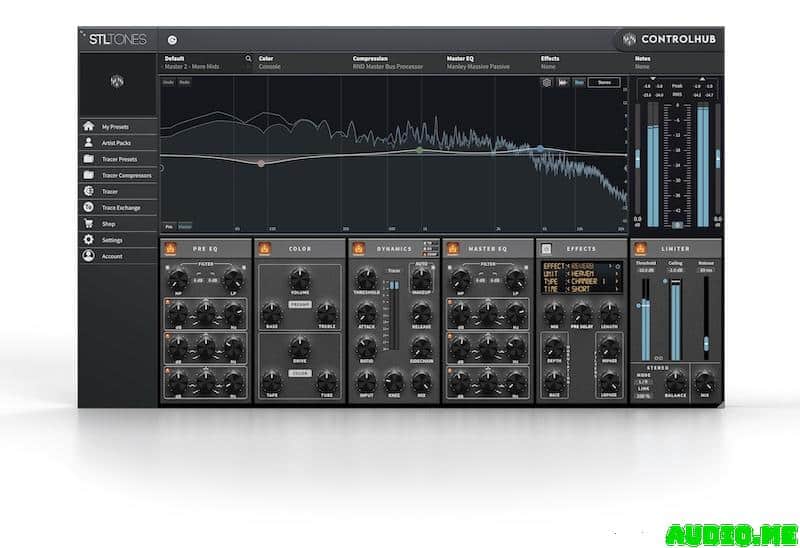Toggle the Pre EQ power button

coord(170,248)
